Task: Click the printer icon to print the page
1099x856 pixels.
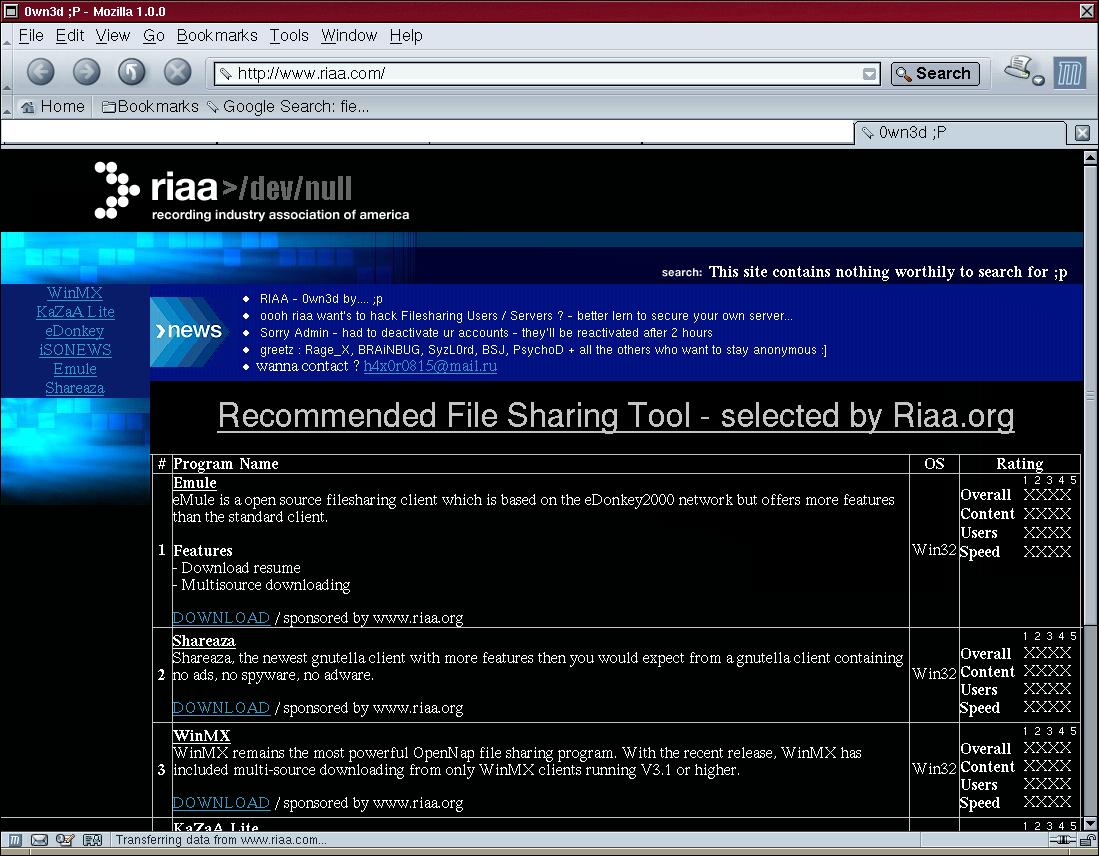Action: click(1018, 69)
